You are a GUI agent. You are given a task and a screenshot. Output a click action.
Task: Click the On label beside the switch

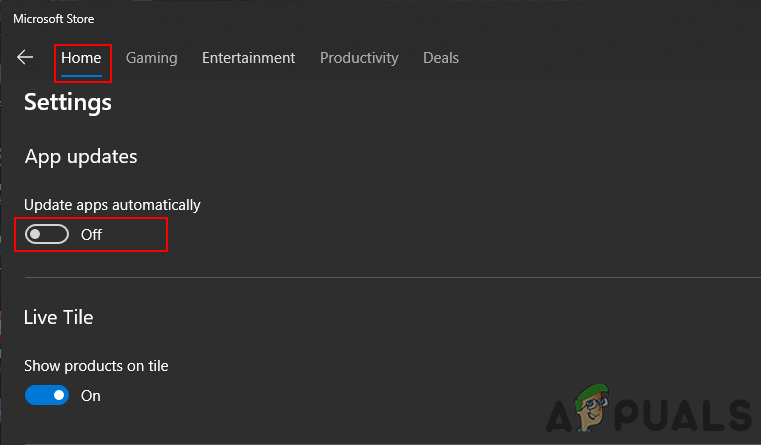pos(91,395)
